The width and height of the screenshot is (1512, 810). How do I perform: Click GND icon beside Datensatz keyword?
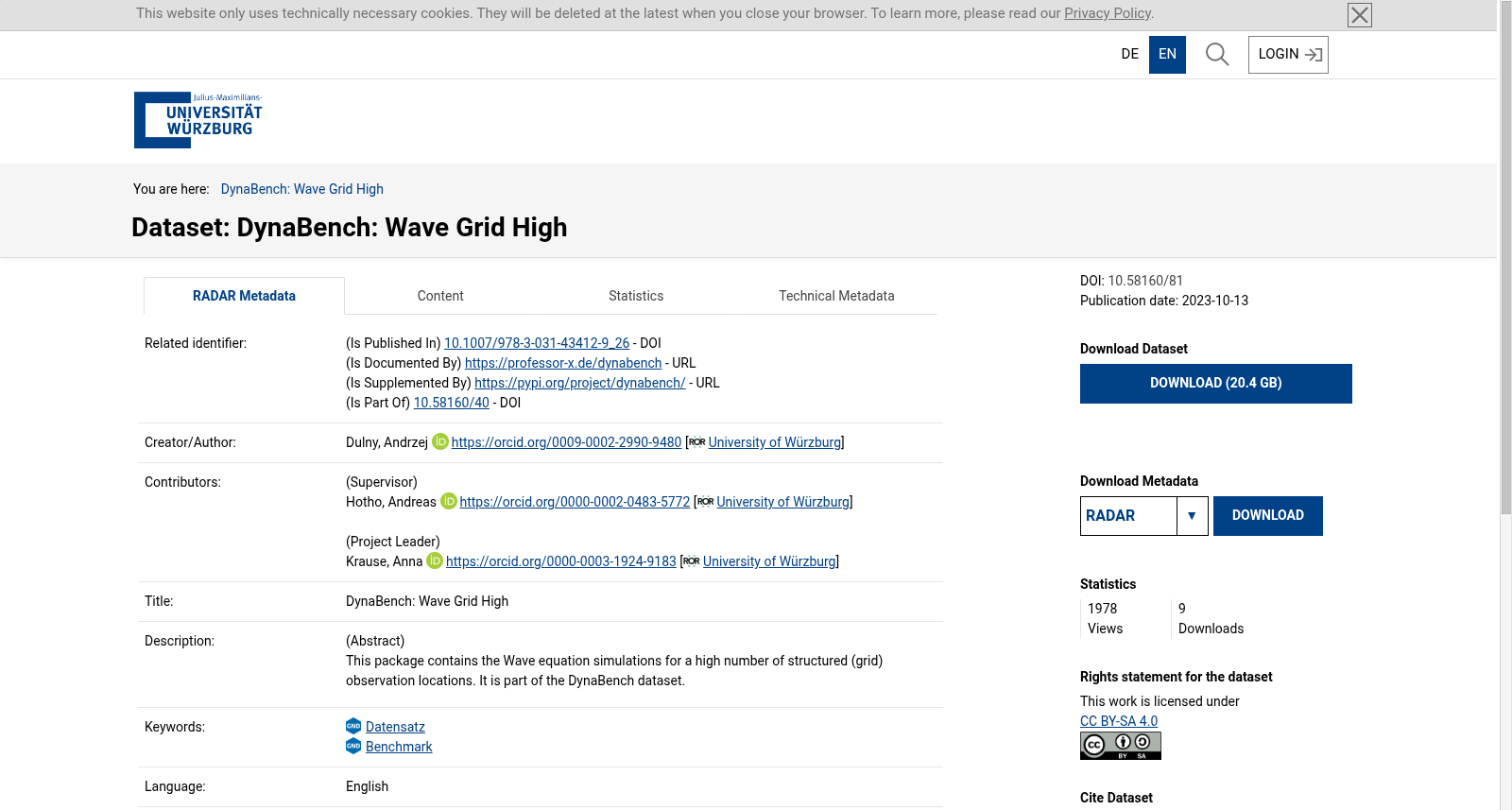pyautogui.click(x=353, y=726)
